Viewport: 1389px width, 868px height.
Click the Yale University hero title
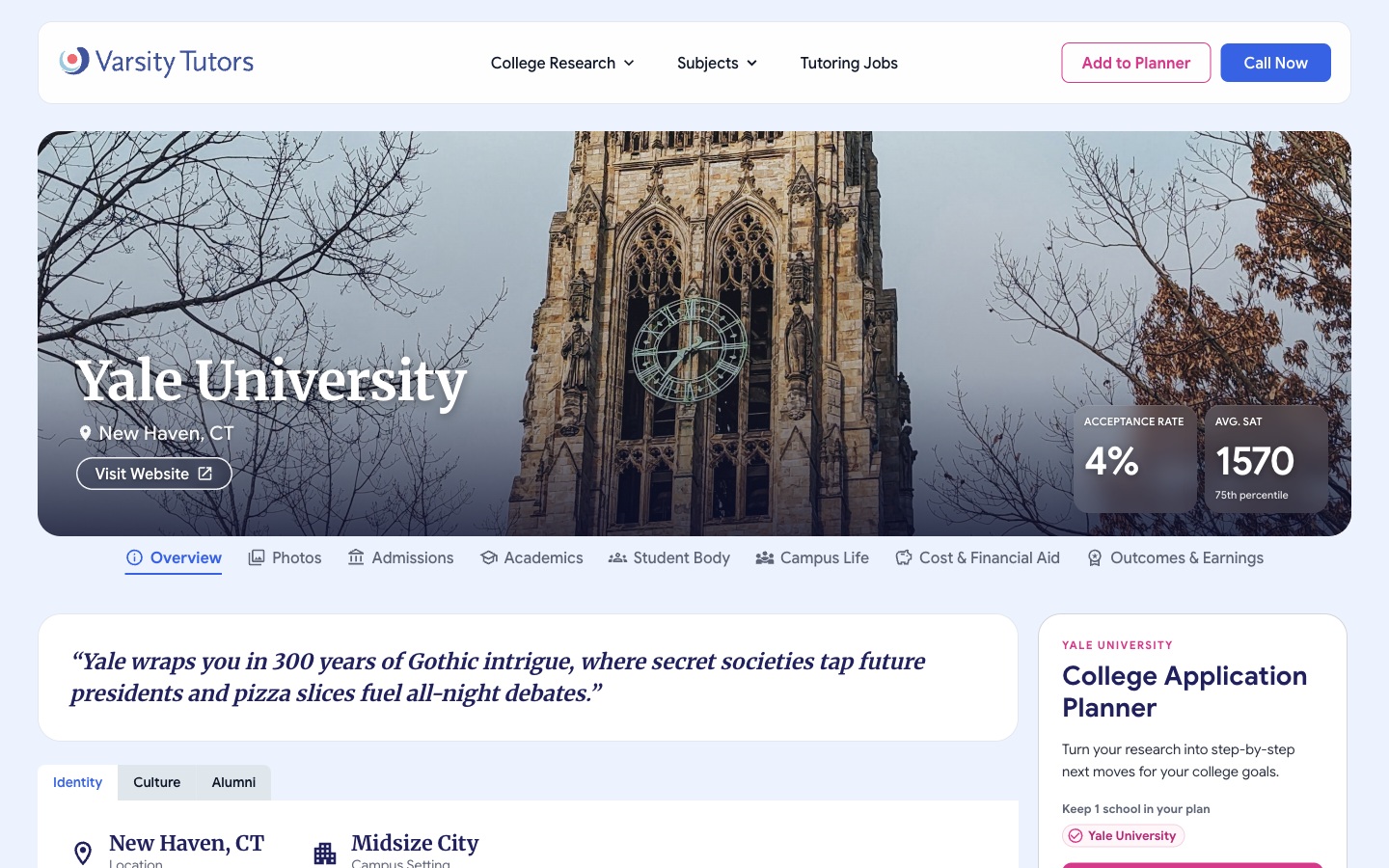click(x=272, y=380)
